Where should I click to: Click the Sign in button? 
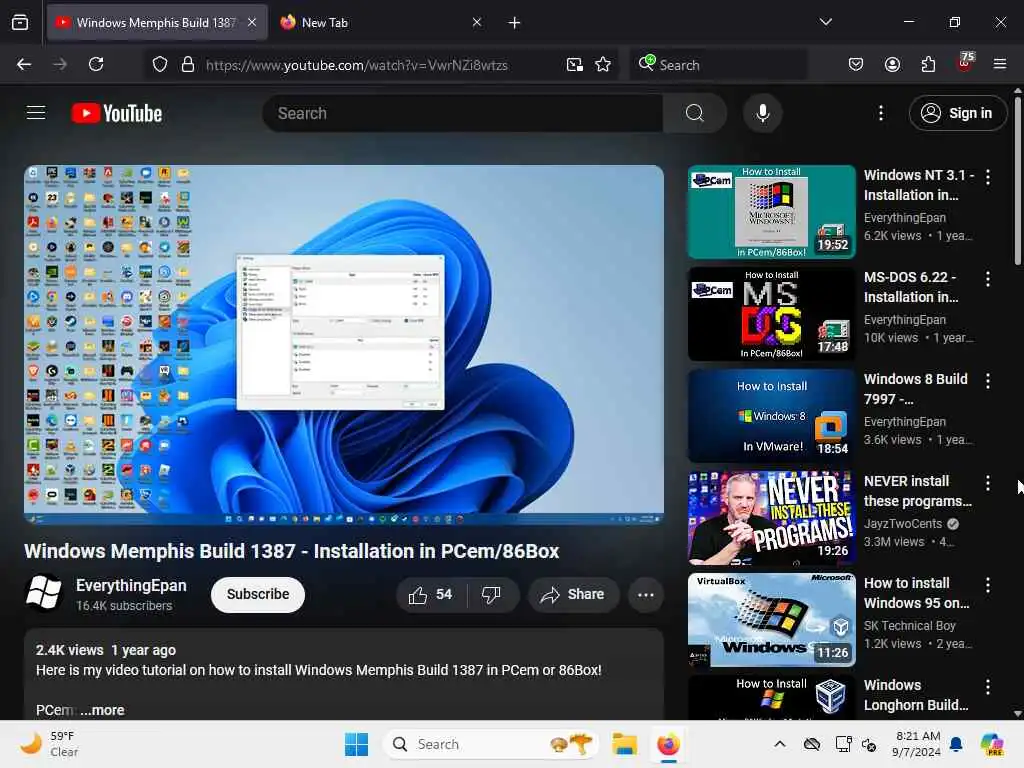pos(957,113)
